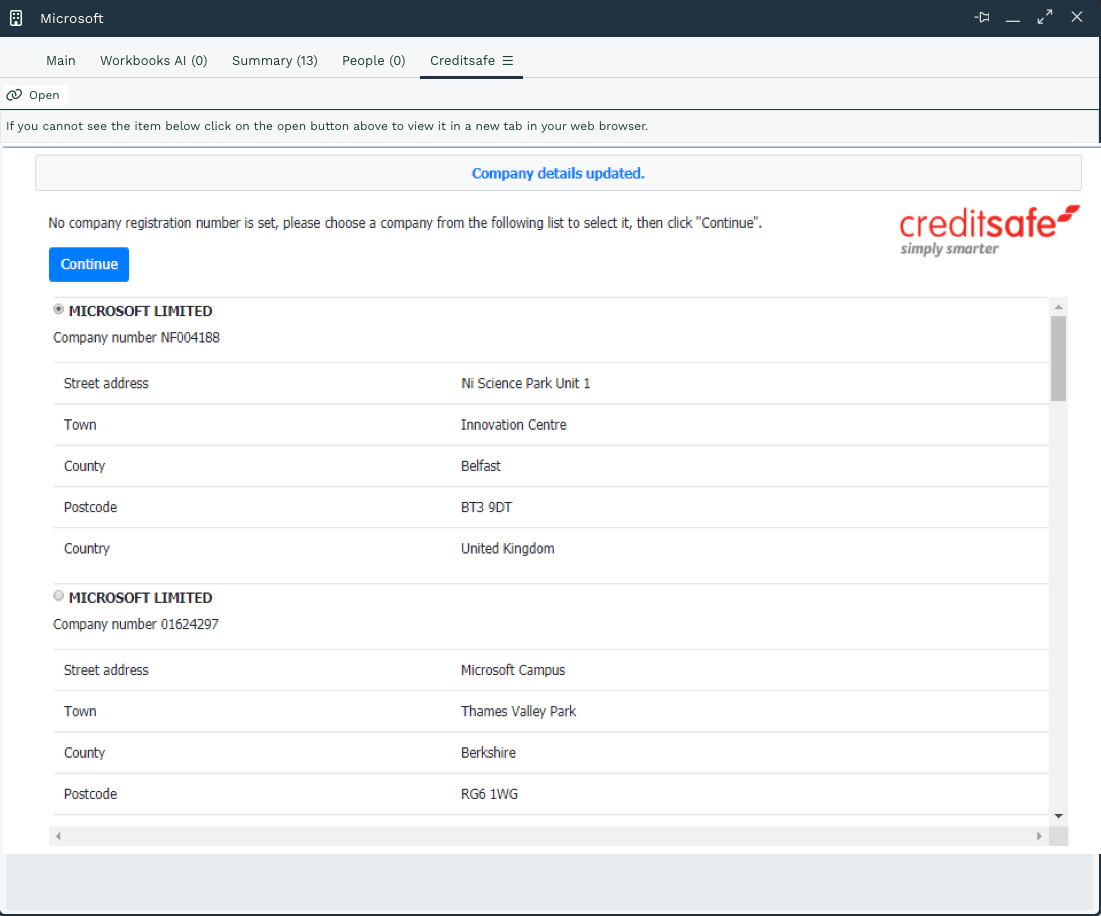Select Microsoft Limited NF004188 radio button
The width and height of the screenshot is (1101, 916).
click(x=59, y=310)
